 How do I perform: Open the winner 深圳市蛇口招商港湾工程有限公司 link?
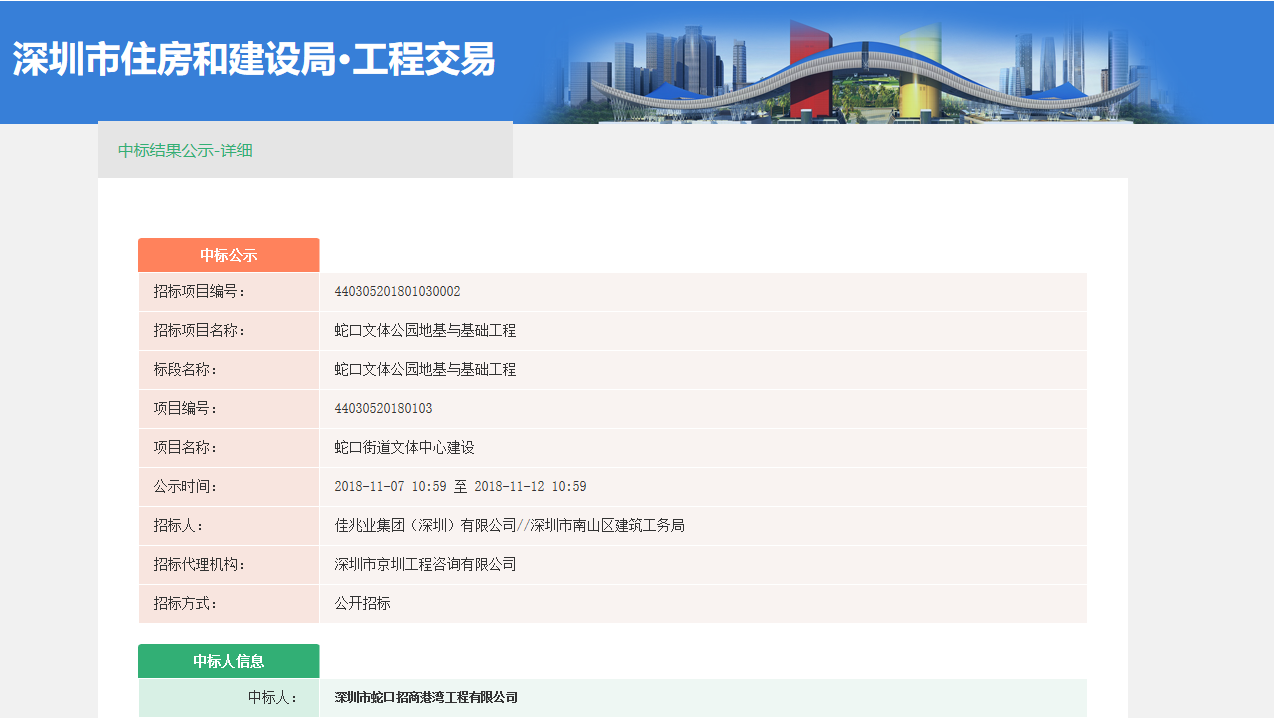click(x=424, y=698)
